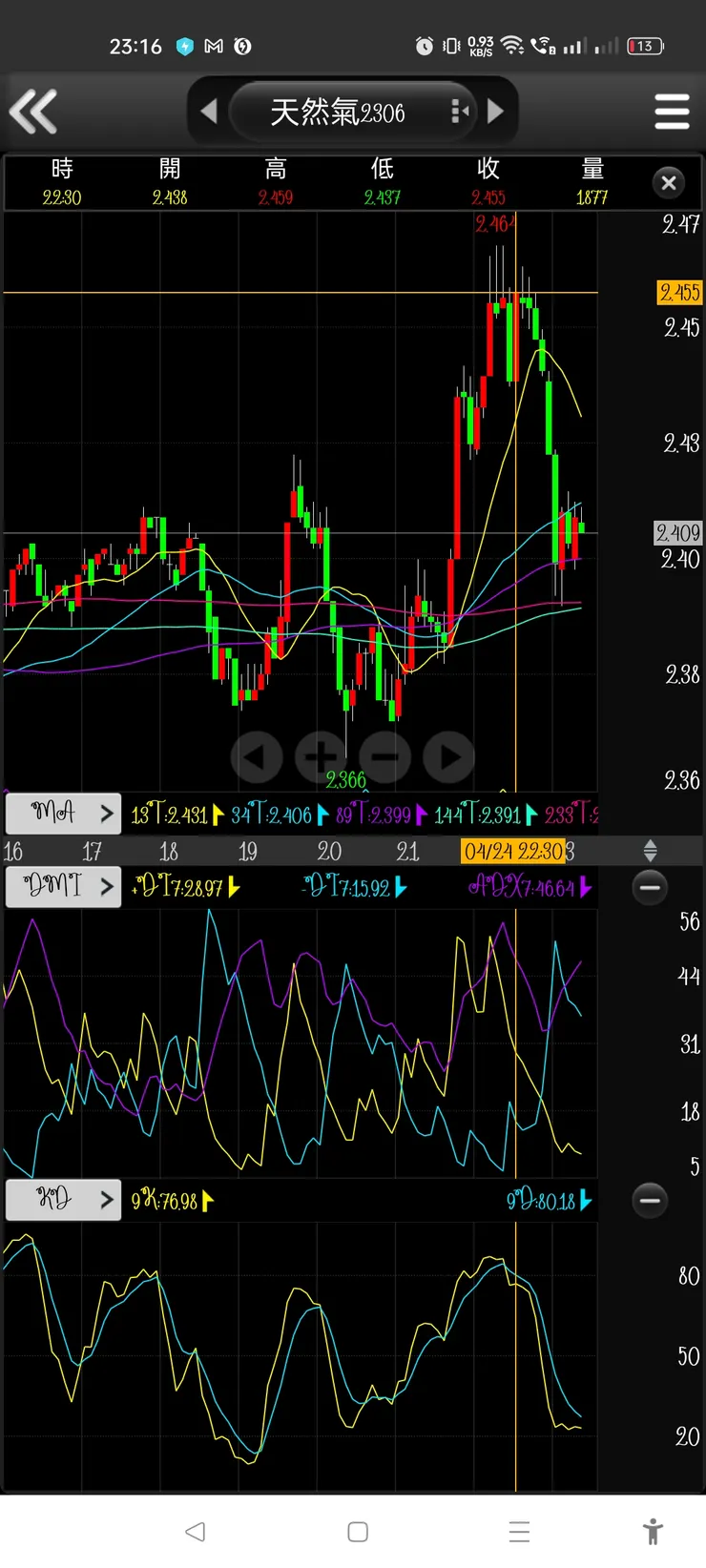The image size is (706, 1568).
Task: Tap the up-down panel resize arrows
Action: point(650,851)
